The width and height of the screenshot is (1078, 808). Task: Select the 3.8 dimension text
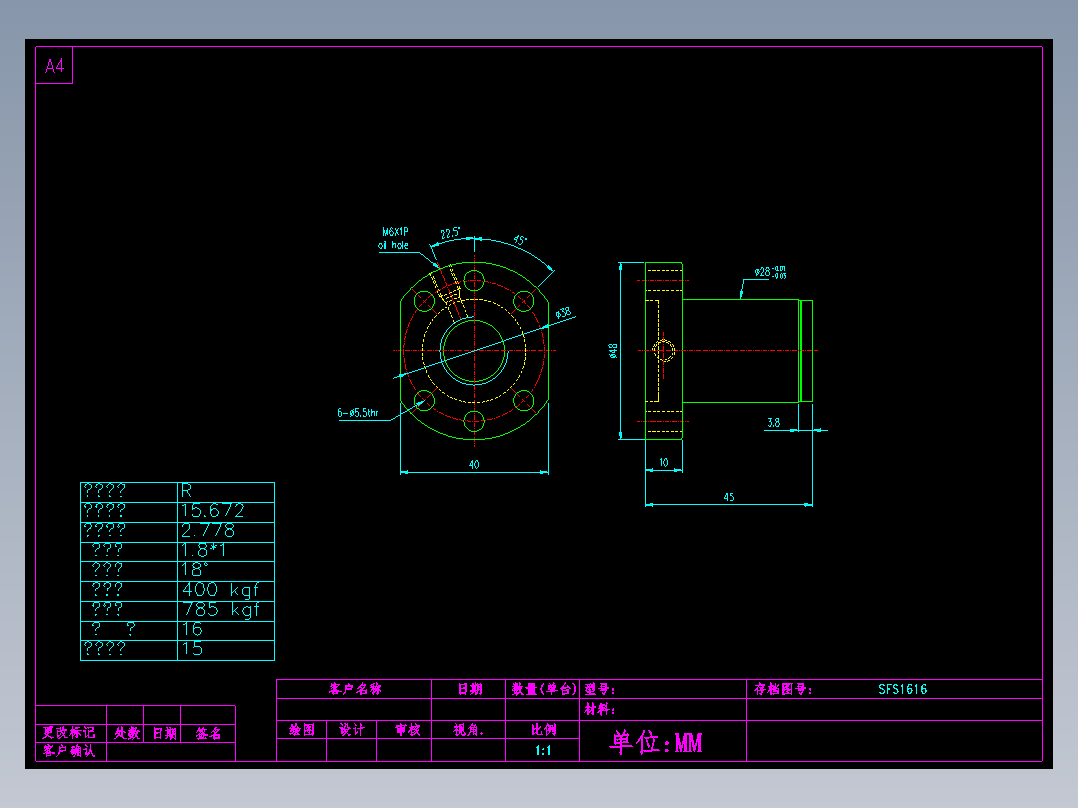[x=773, y=422]
